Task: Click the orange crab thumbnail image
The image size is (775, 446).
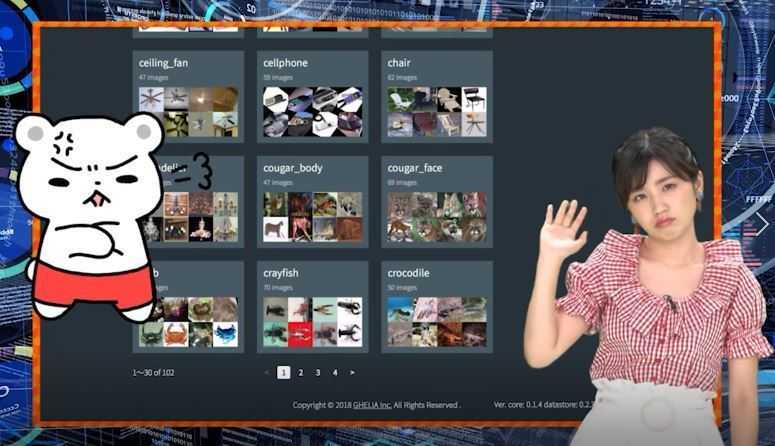Action: pos(176,334)
